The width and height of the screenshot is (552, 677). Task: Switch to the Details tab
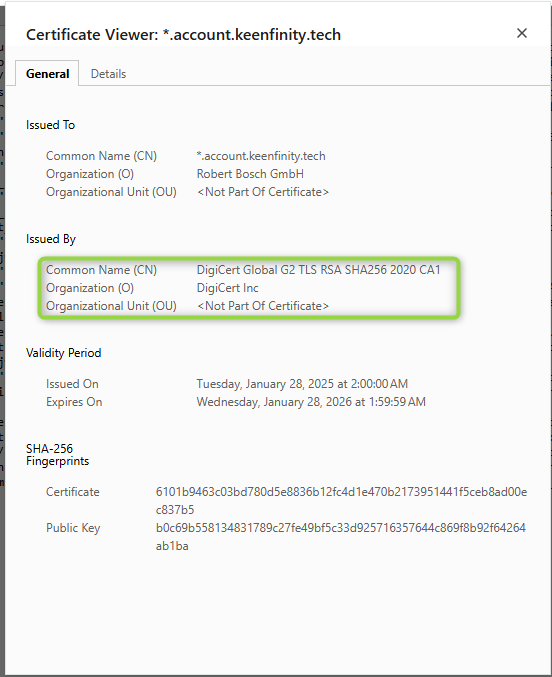click(108, 74)
